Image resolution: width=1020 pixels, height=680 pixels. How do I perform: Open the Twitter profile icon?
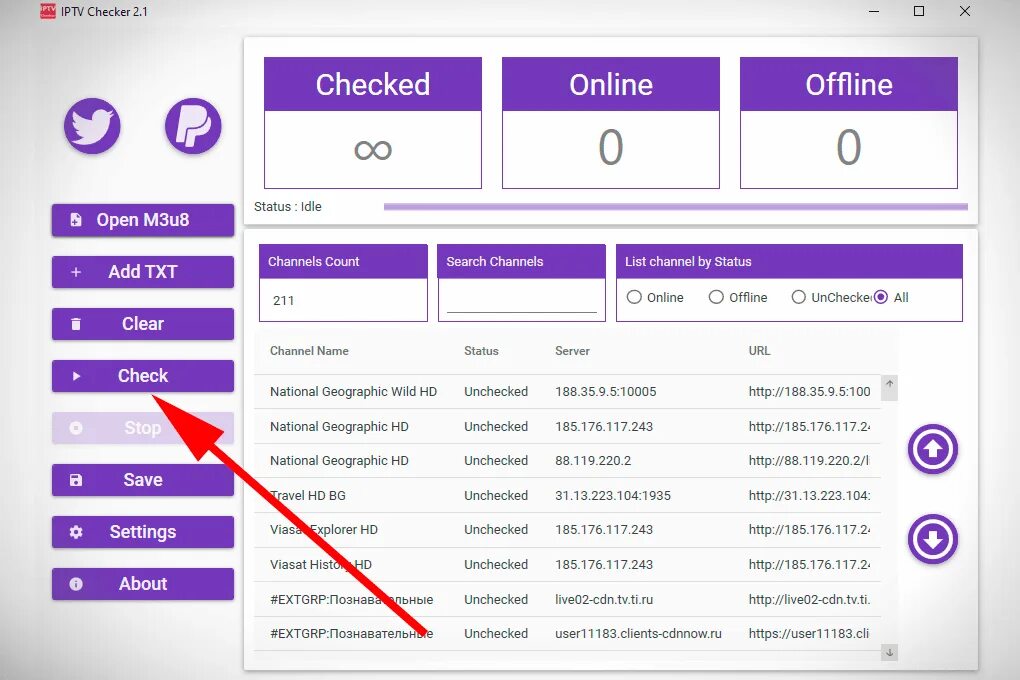pos(92,126)
